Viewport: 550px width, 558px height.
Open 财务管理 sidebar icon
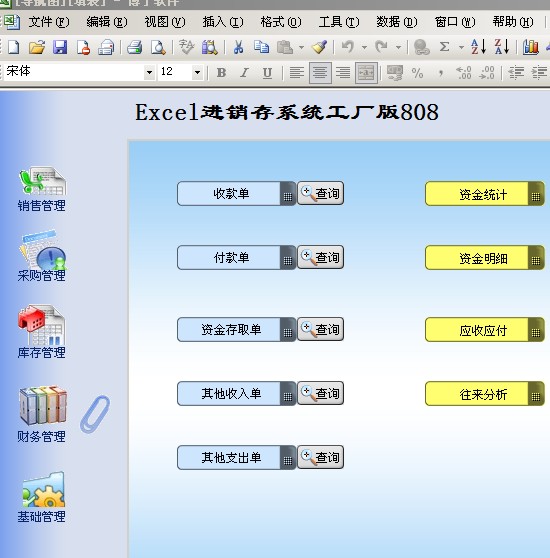(x=42, y=414)
